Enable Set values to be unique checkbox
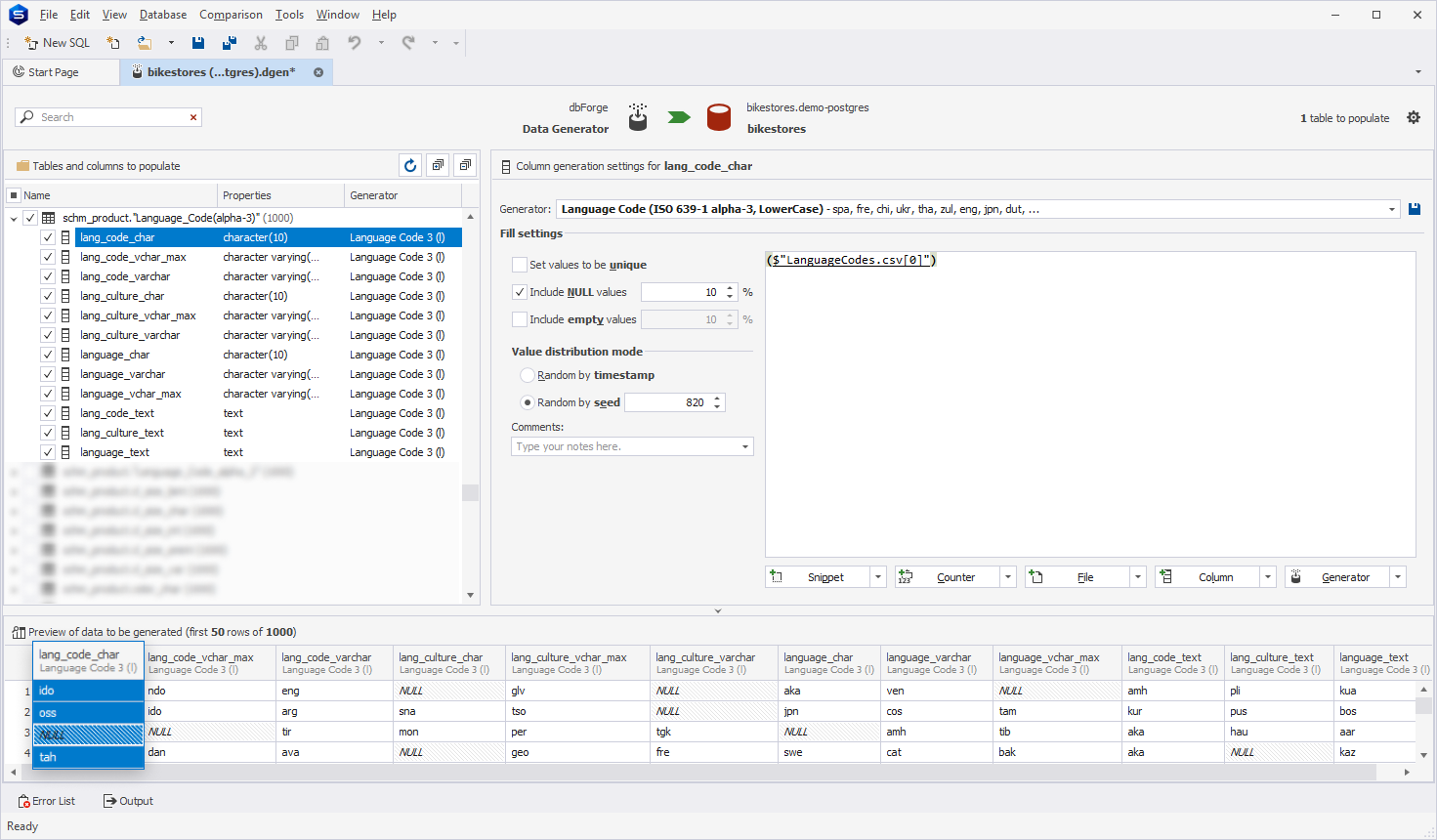The image size is (1437, 840). tap(520, 265)
